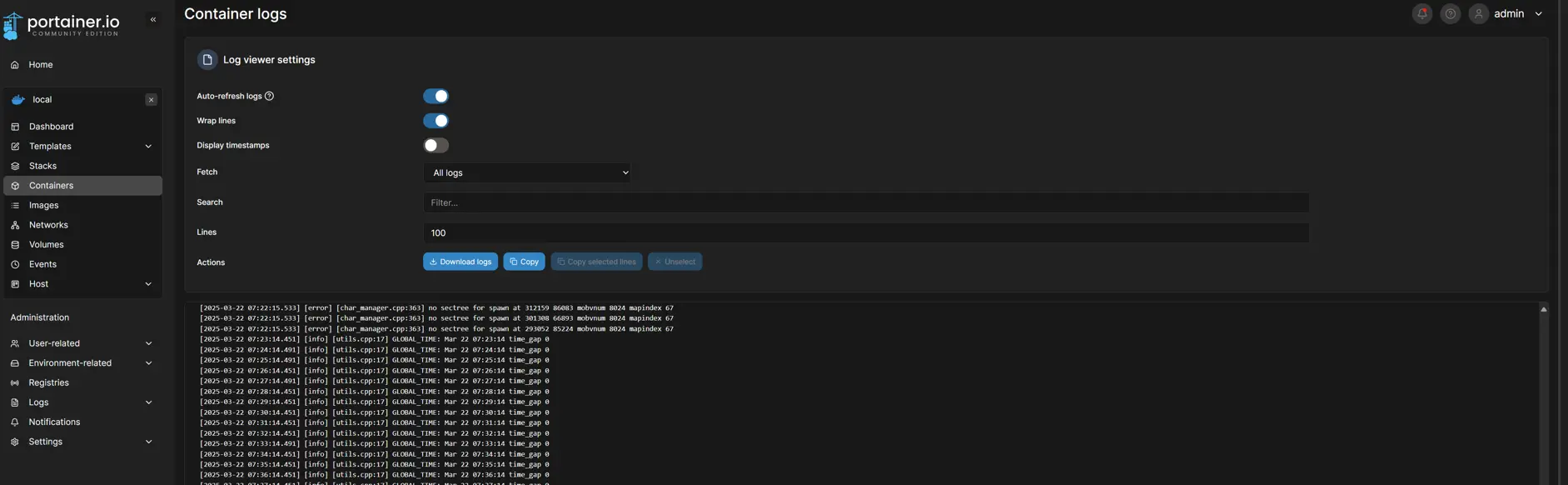Click the admin user avatar icon
1568x485 pixels.
click(1479, 14)
